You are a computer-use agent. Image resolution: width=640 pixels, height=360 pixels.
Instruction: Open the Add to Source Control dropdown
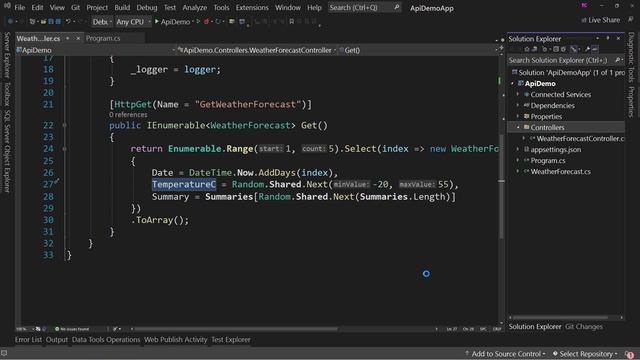pos(505,354)
